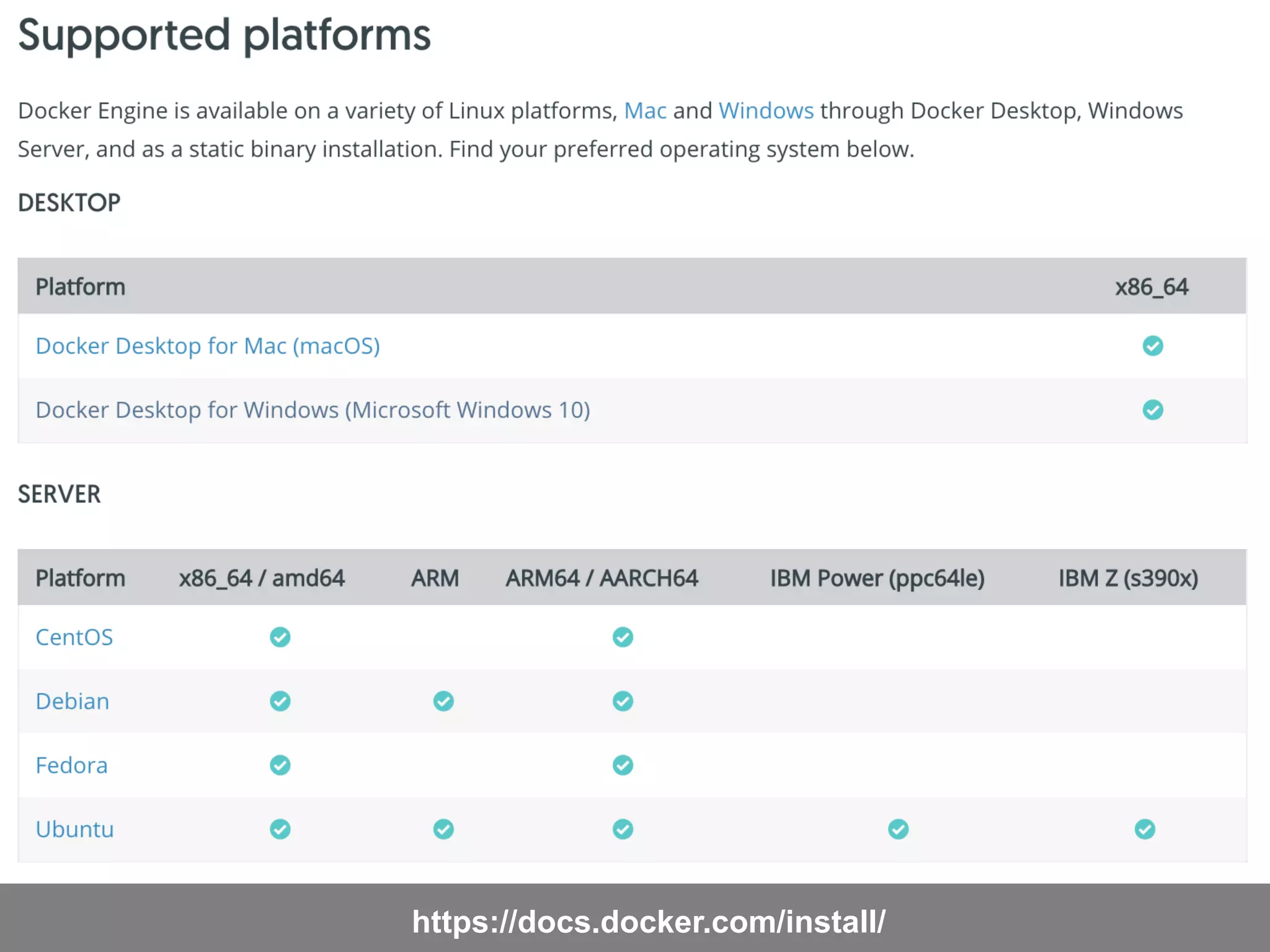This screenshot has width=1270, height=952.
Task: Click Ubuntu IBM Z (s390x) checkmark
Action: [1145, 829]
